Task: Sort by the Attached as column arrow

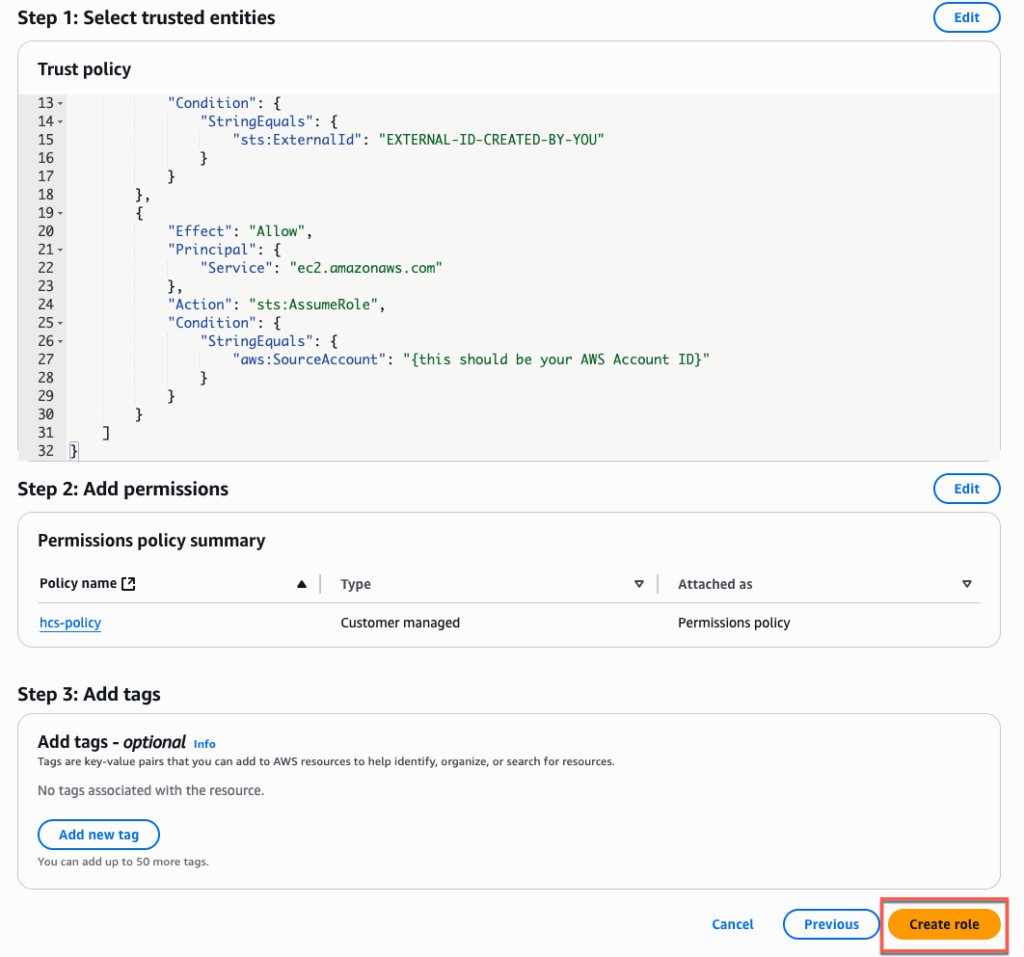Action: (x=966, y=584)
